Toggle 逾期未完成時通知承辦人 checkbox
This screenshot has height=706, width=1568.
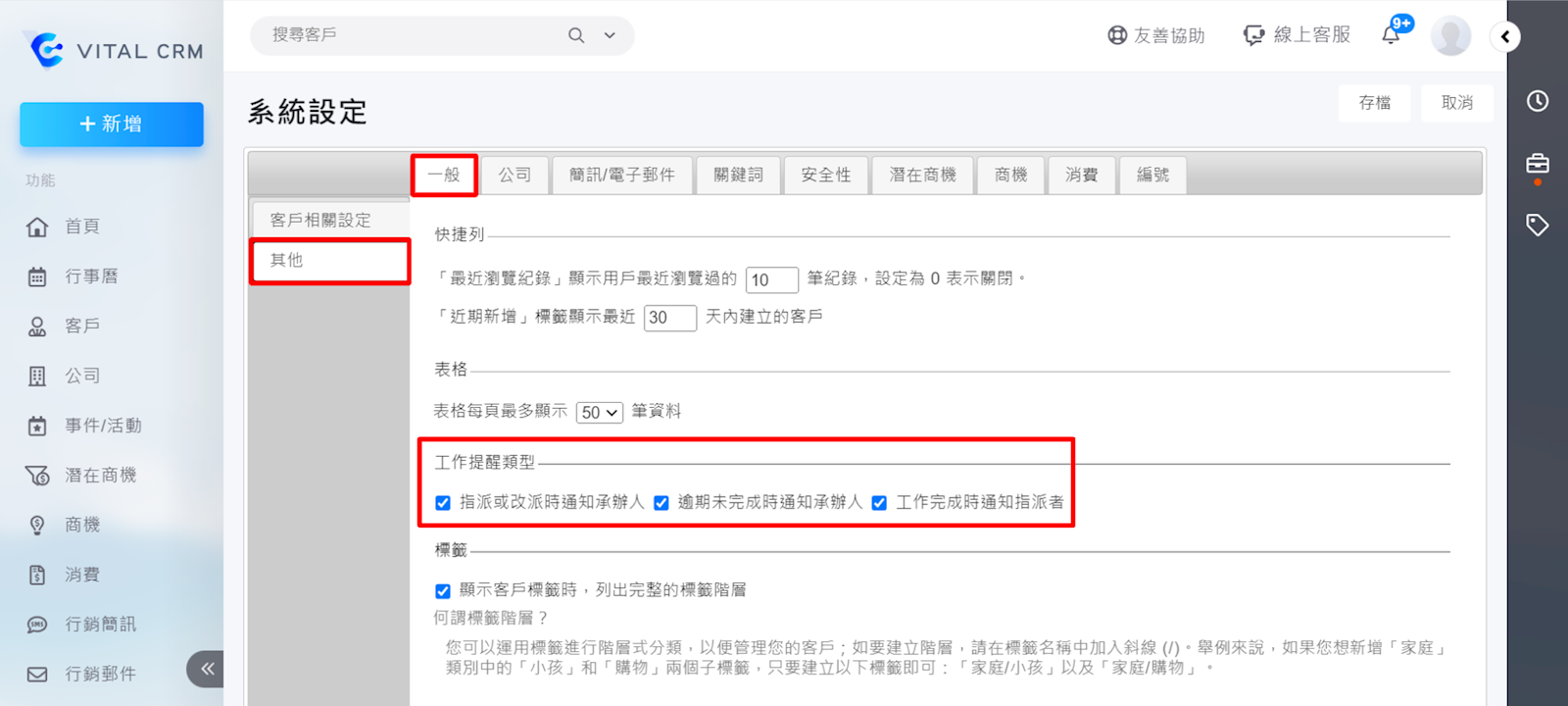[x=661, y=503]
